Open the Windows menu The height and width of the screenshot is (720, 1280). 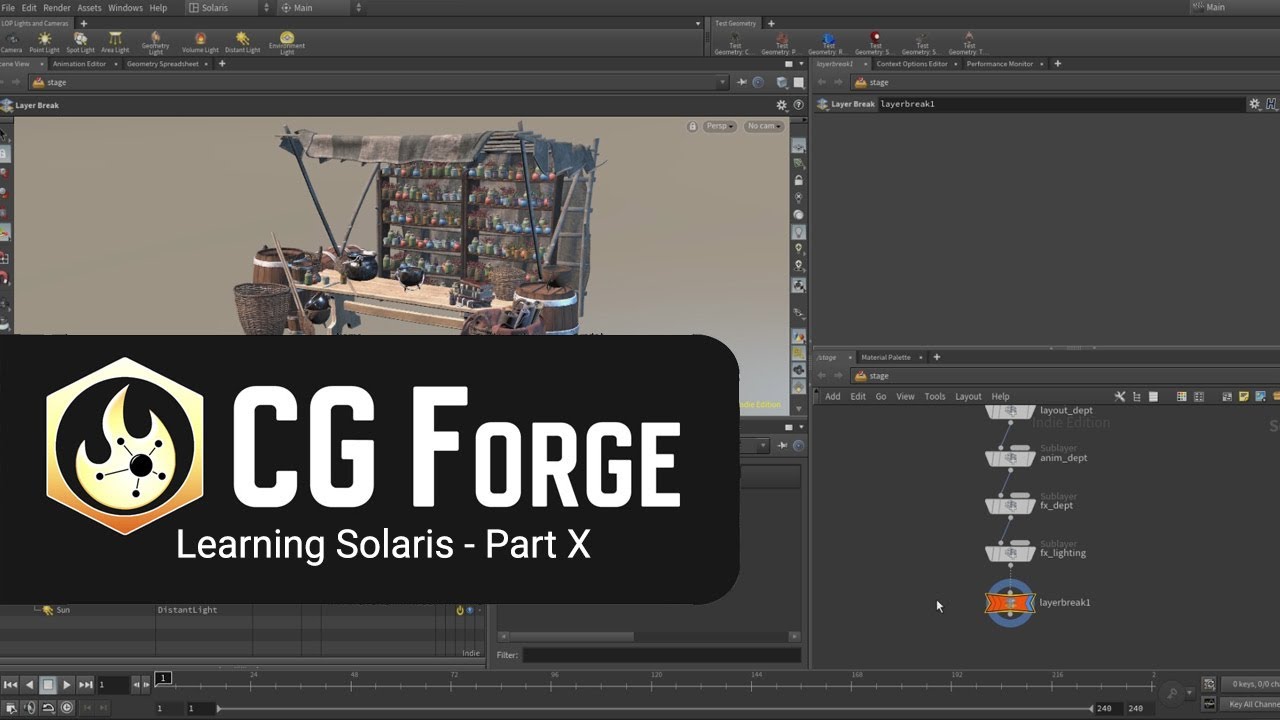tap(125, 7)
